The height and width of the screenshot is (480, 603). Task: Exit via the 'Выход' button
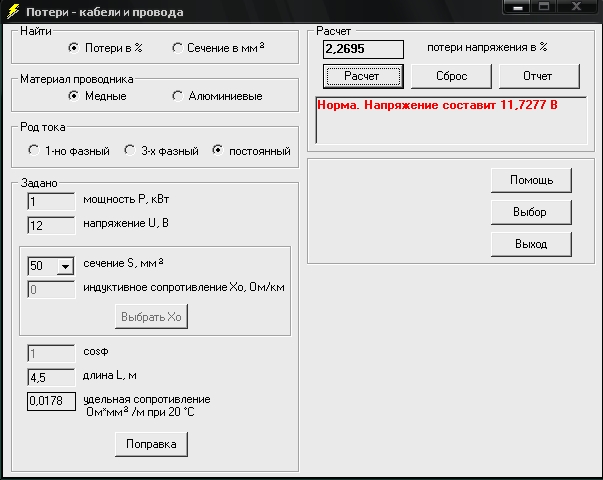[530, 244]
